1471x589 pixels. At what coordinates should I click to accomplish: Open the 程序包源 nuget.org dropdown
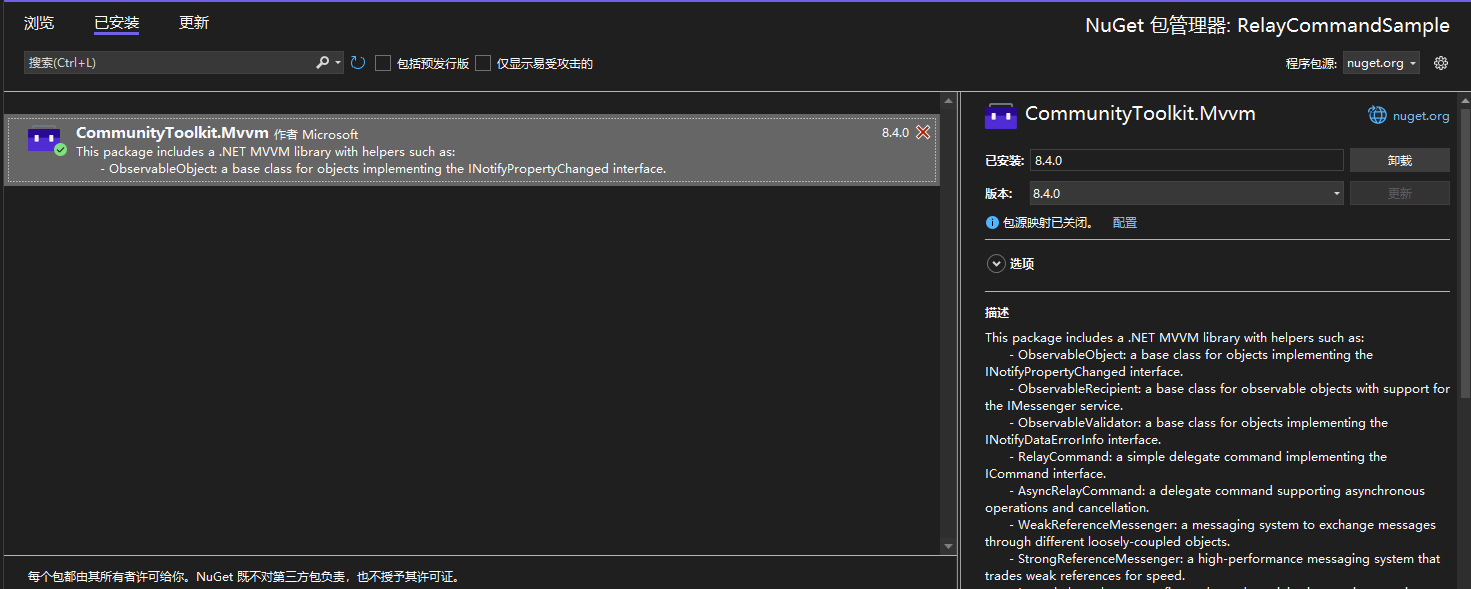(1380, 62)
